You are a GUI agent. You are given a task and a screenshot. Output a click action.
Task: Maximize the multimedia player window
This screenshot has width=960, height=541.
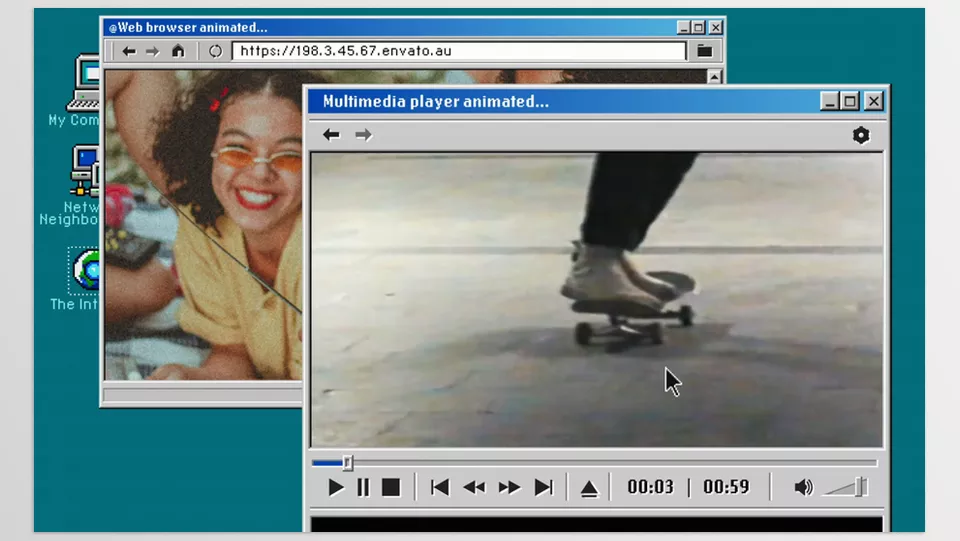click(x=850, y=101)
